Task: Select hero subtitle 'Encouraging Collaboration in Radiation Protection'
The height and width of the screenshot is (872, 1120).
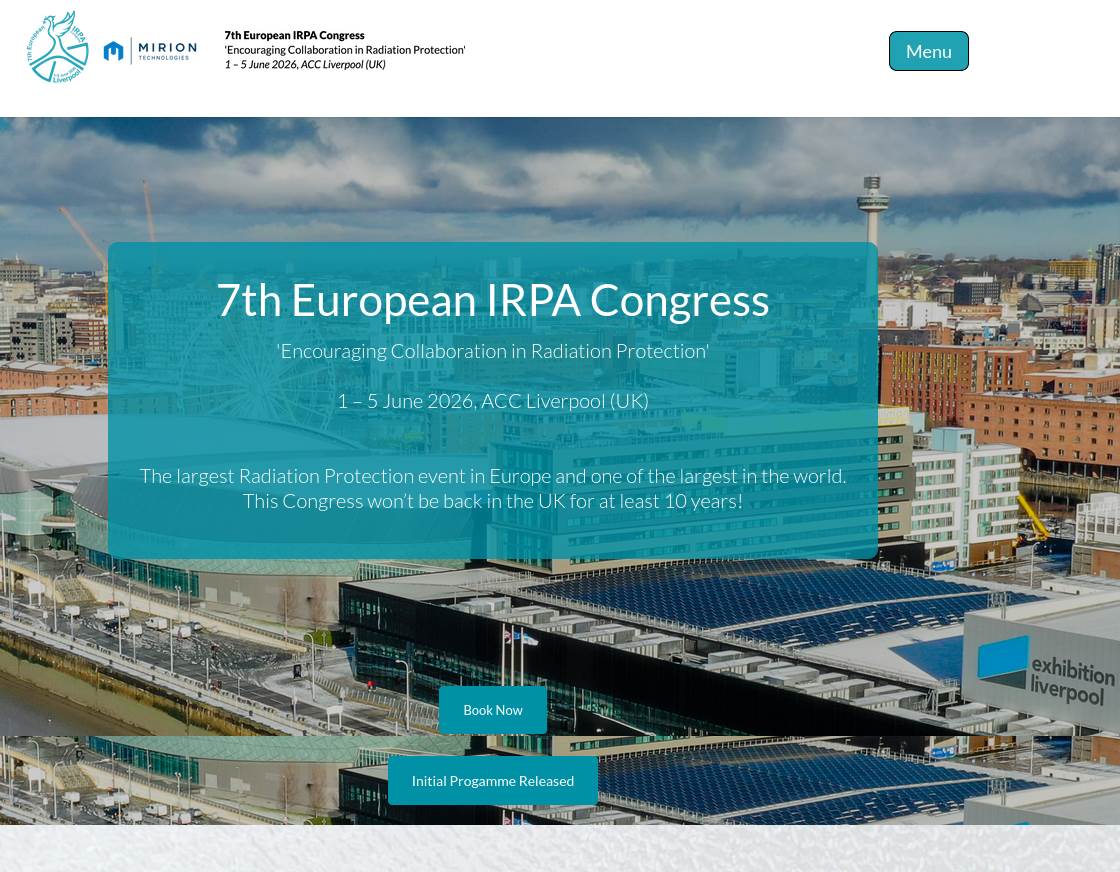Action: [492, 351]
